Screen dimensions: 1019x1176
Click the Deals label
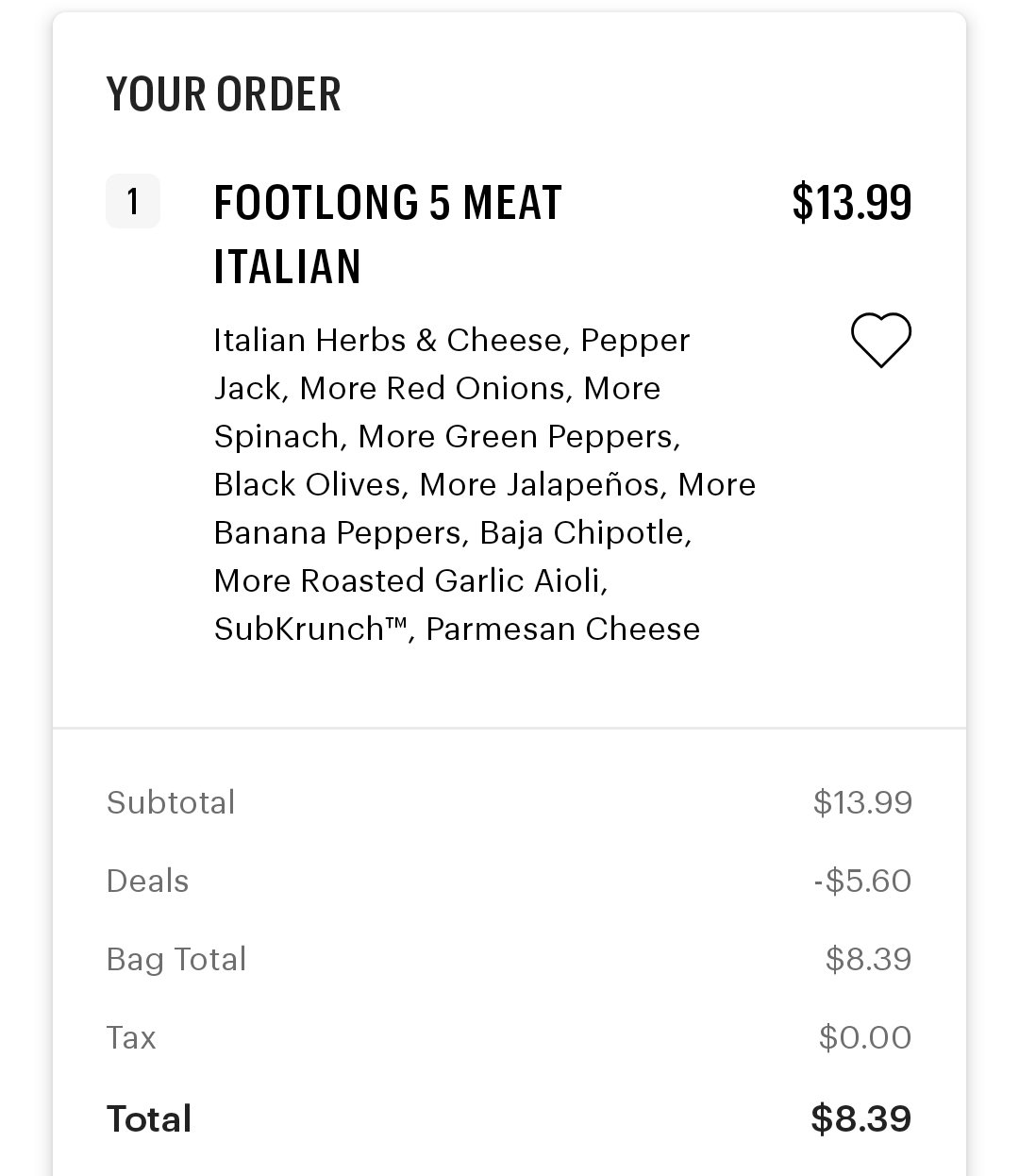pos(148,881)
